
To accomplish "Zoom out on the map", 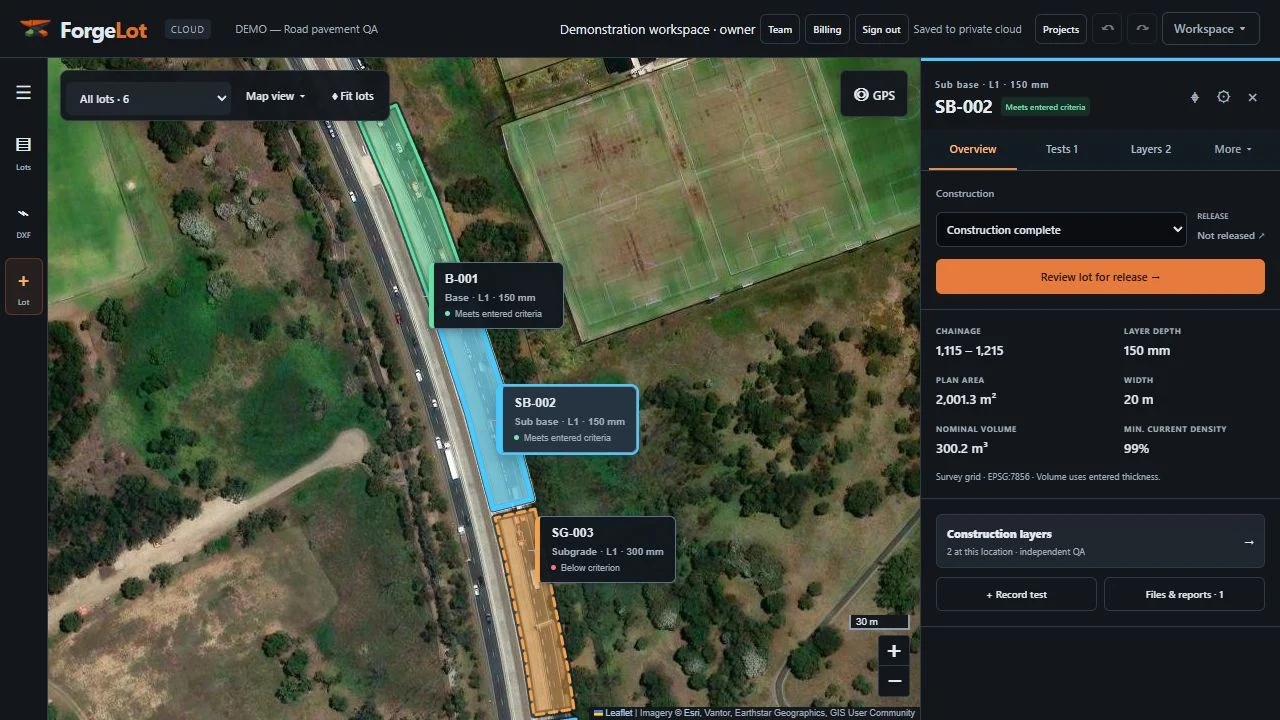I will (894, 681).
